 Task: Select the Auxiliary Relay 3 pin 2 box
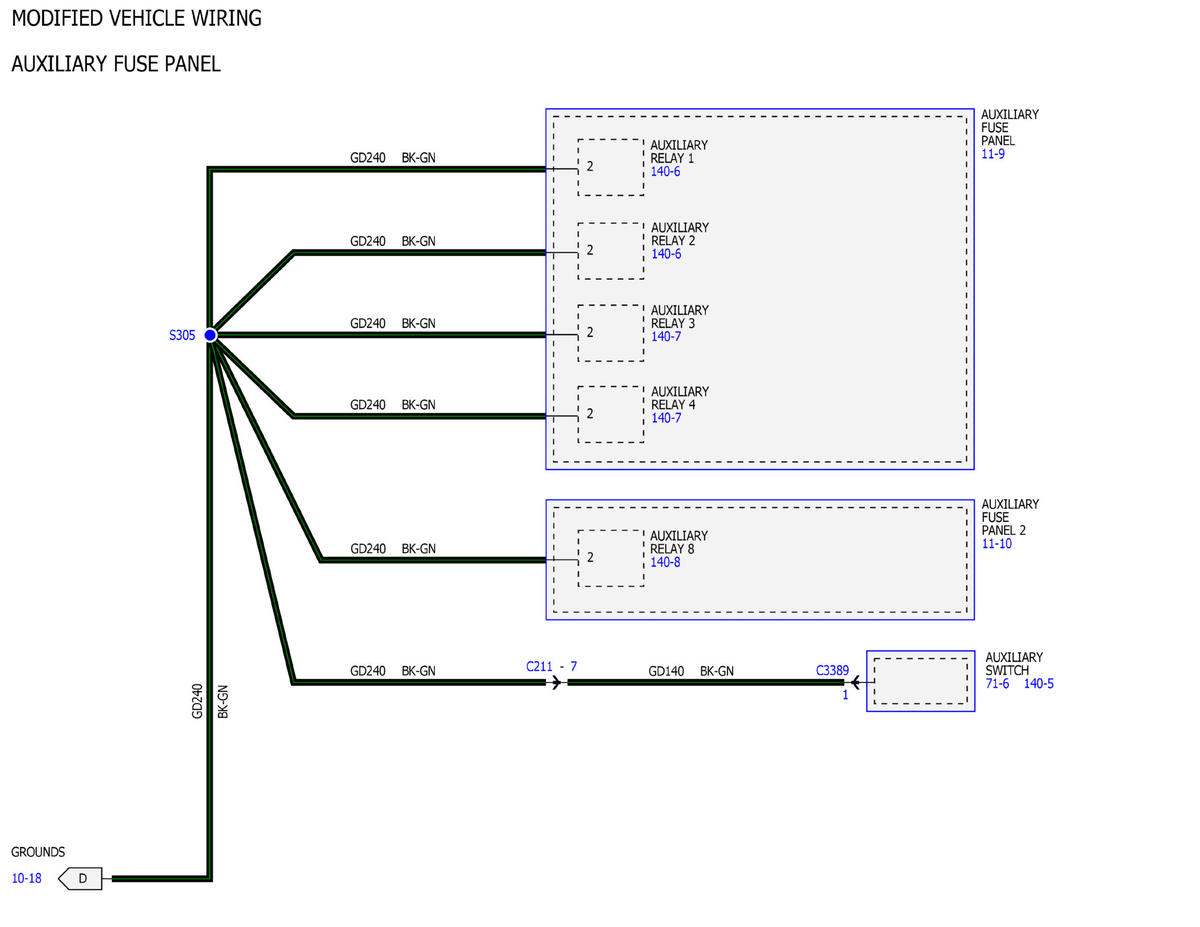coord(610,333)
